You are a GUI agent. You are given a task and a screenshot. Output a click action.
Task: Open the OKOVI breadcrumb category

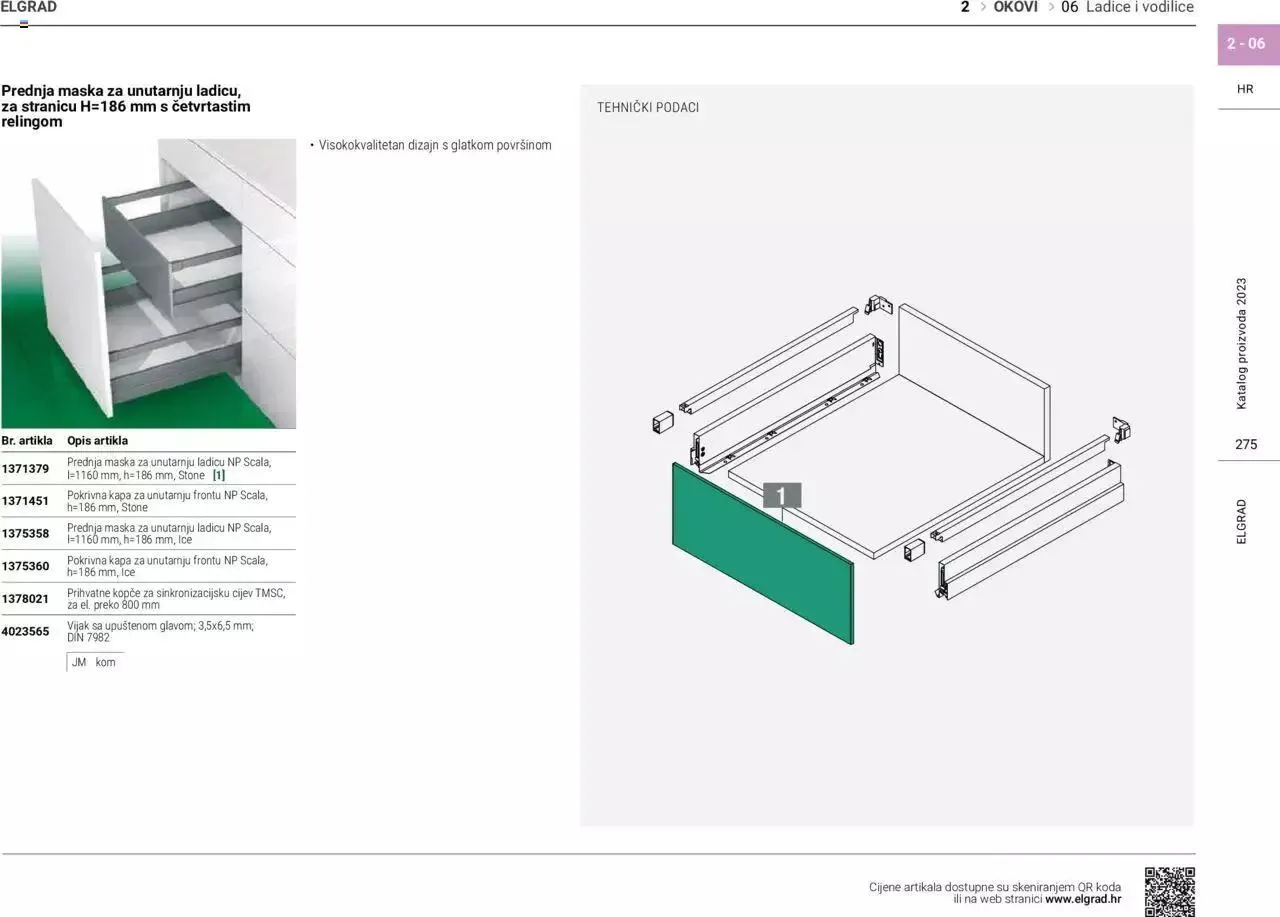pyautogui.click(x=1015, y=7)
